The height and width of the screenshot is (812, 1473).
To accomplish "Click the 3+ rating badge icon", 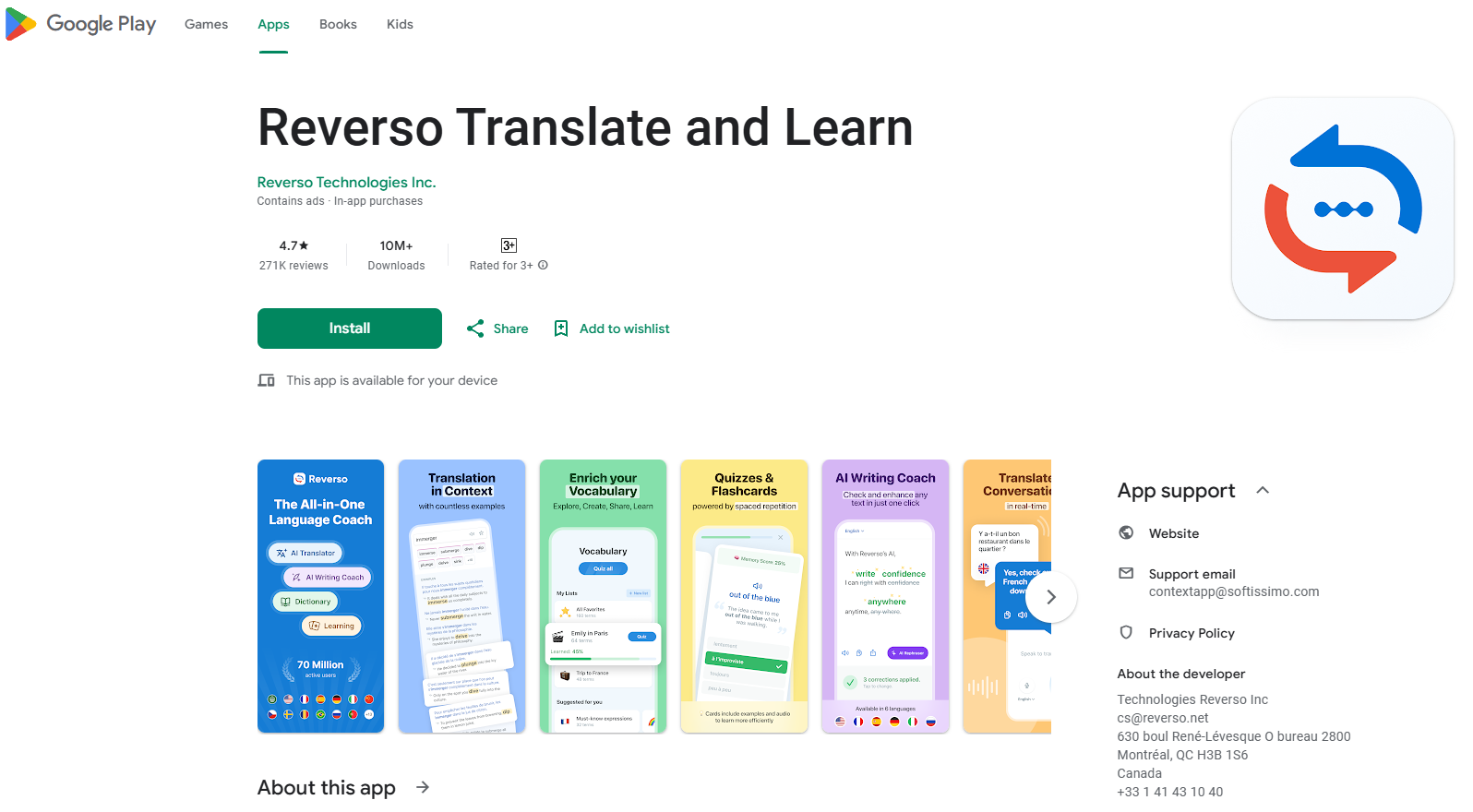I will 509,245.
